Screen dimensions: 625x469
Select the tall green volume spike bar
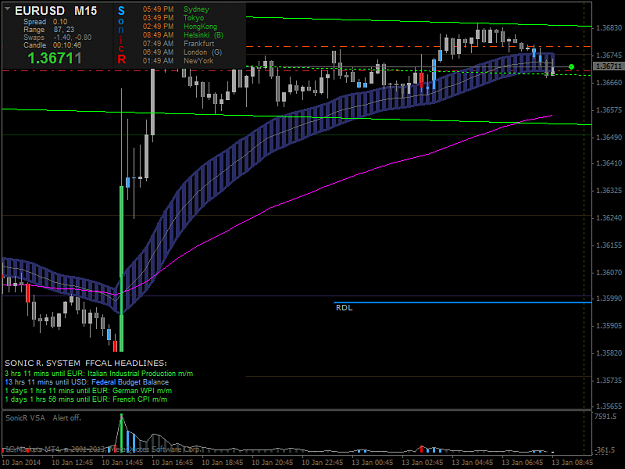pos(122,433)
